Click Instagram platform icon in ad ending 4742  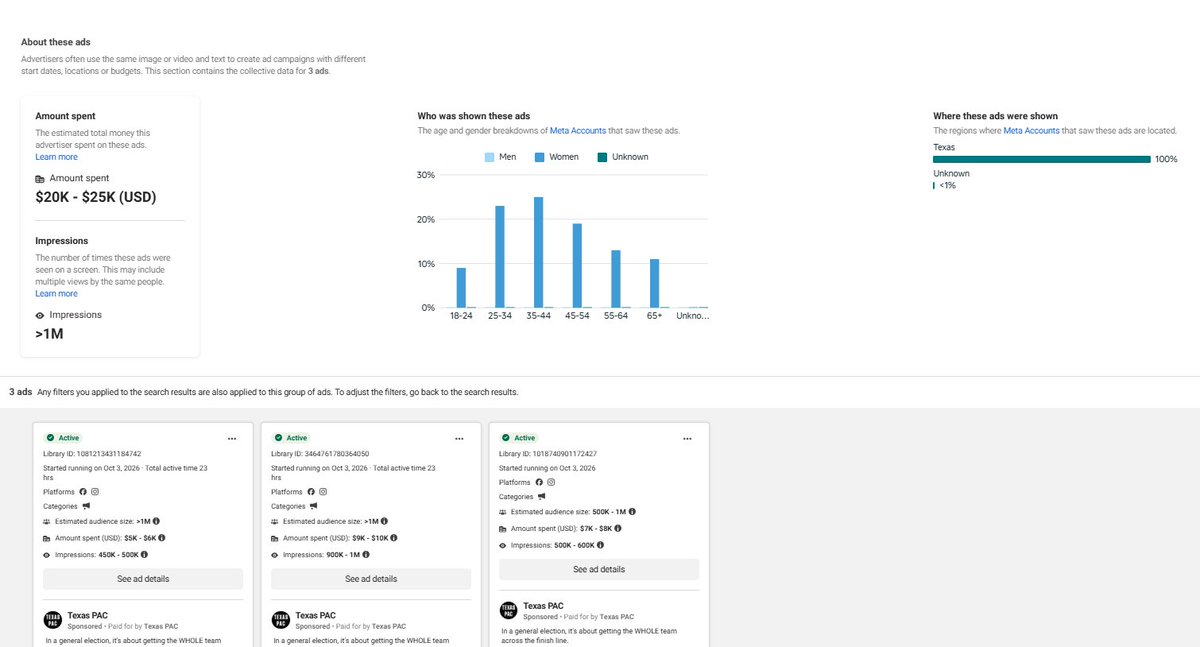click(x=95, y=492)
